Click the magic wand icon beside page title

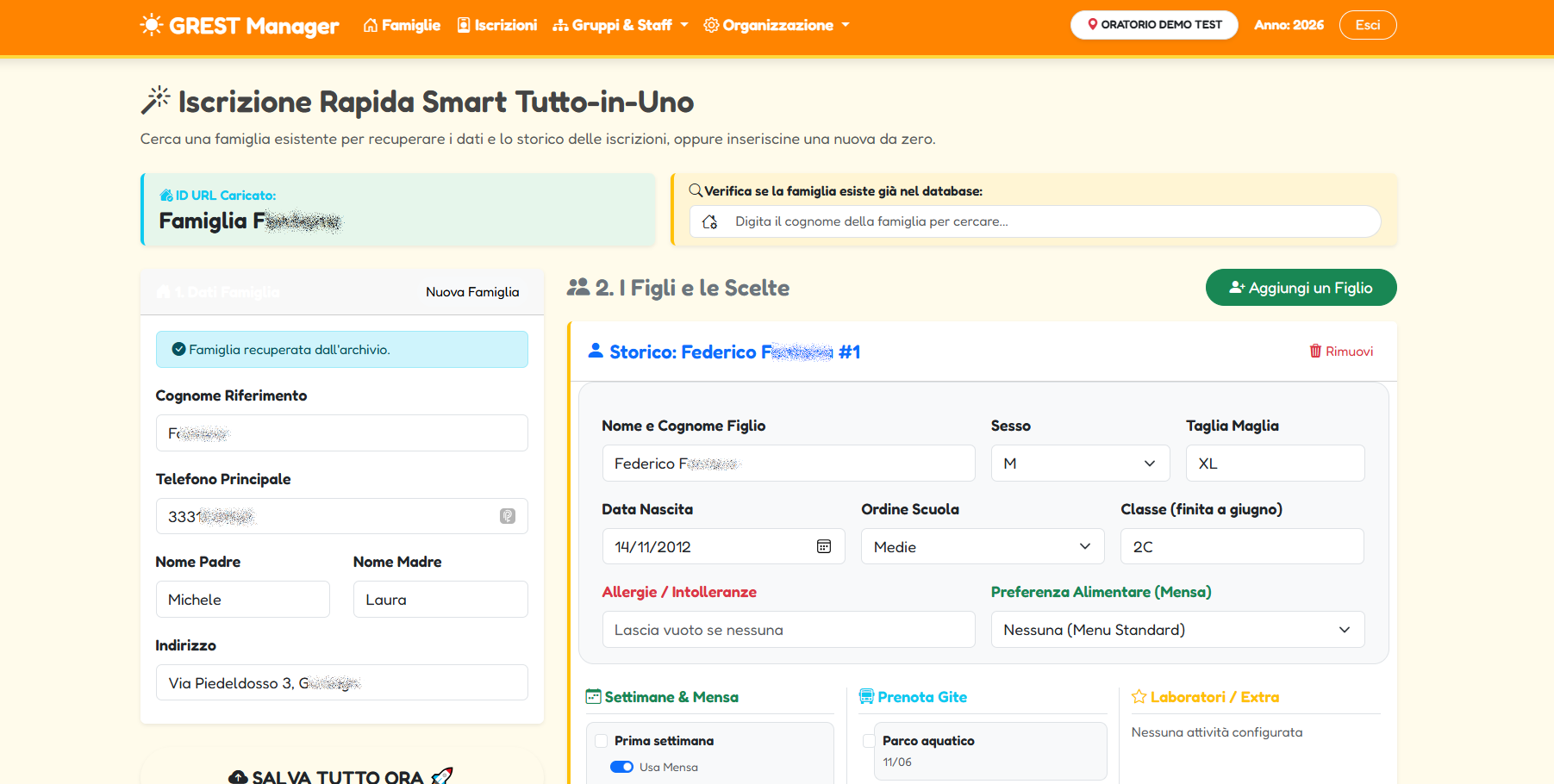(x=155, y=101)
